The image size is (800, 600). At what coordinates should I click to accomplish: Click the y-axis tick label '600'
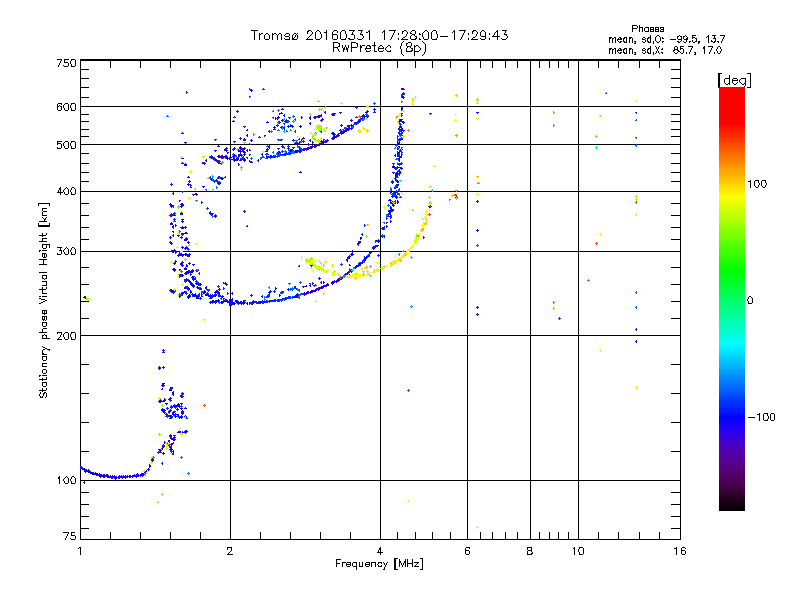tap(66, 107)
